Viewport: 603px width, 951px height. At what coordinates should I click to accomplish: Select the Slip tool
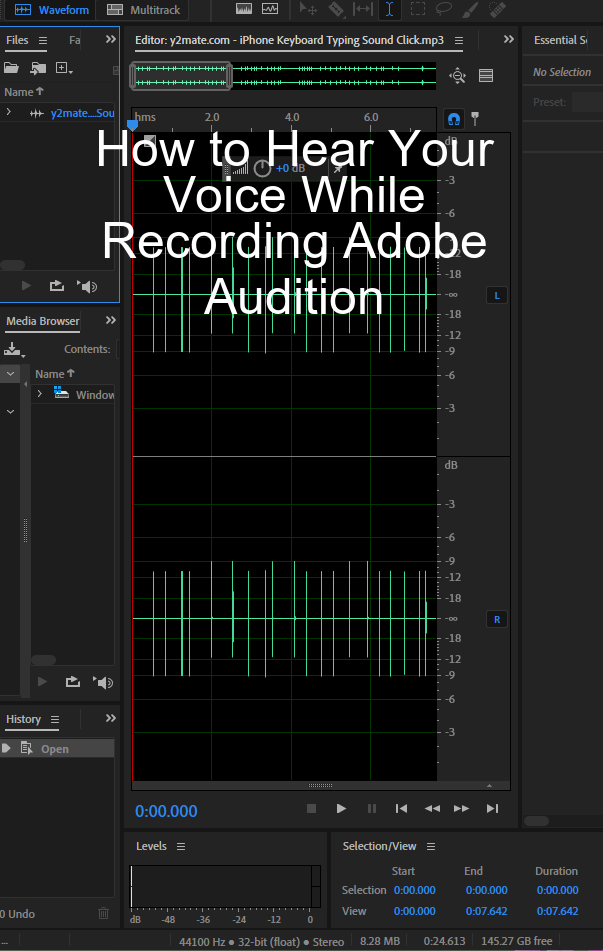point(363,9)
